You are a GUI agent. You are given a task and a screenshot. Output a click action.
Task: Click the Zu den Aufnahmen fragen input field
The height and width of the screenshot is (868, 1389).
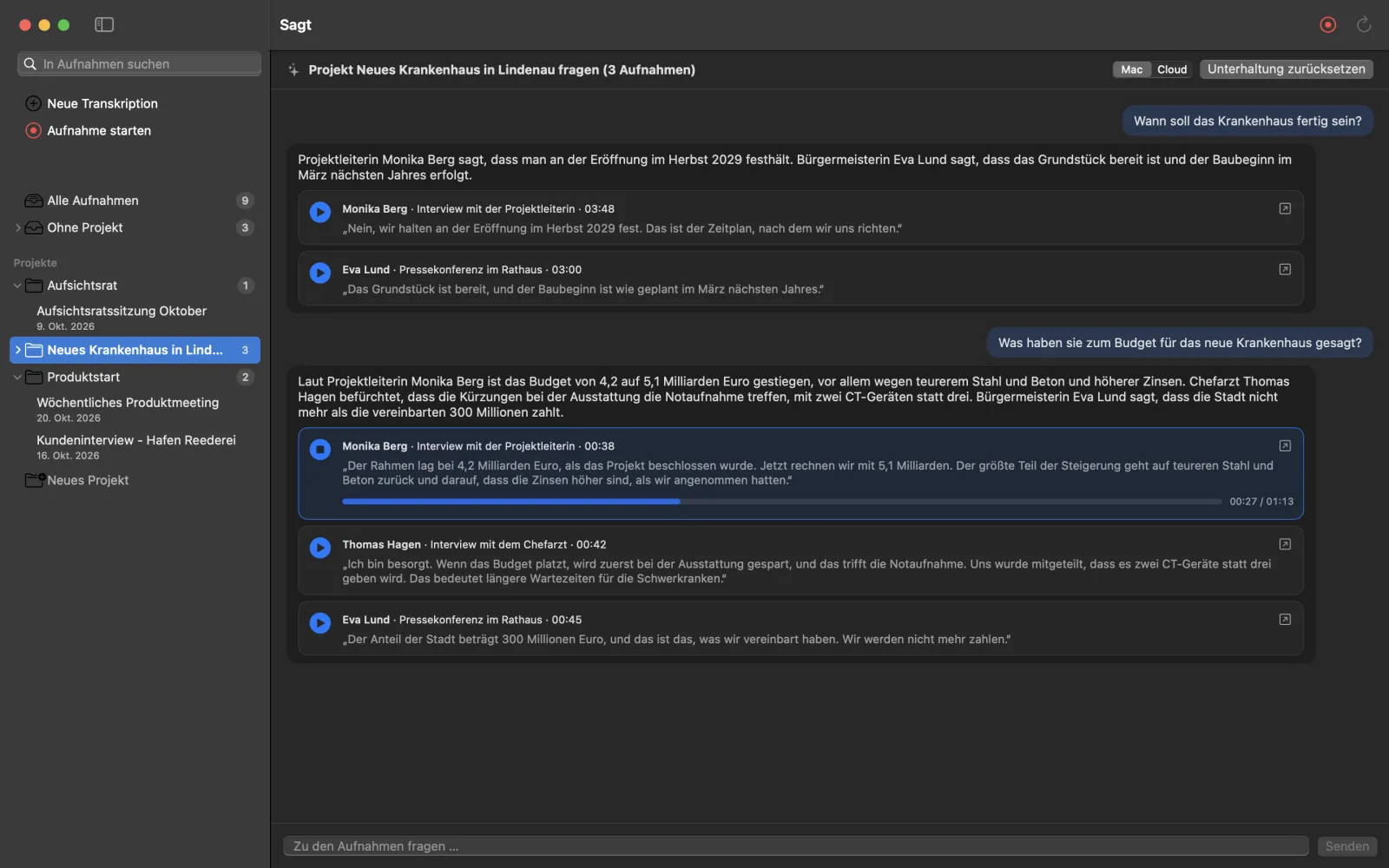796,846
